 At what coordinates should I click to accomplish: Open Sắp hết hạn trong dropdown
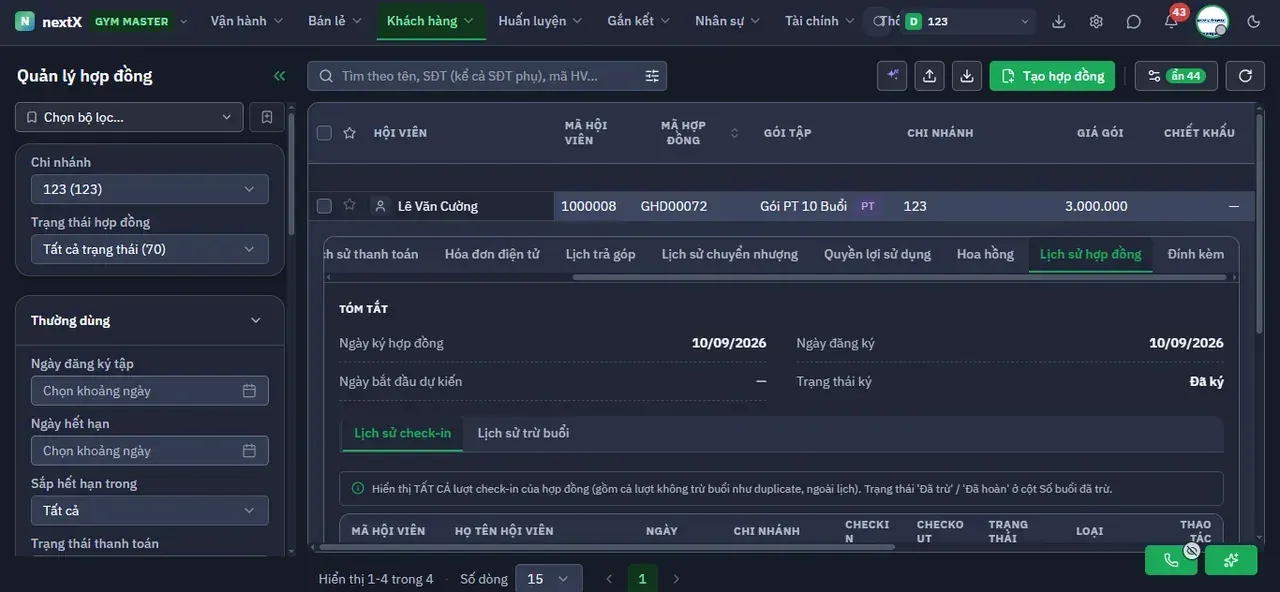tap(150, 510)
